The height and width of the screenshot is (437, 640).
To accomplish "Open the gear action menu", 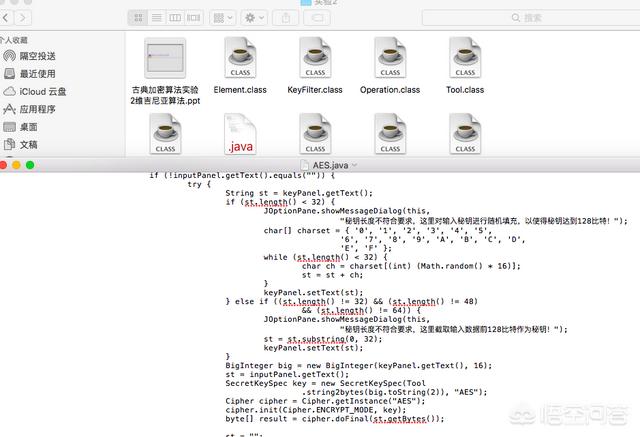I will point(254,18).
